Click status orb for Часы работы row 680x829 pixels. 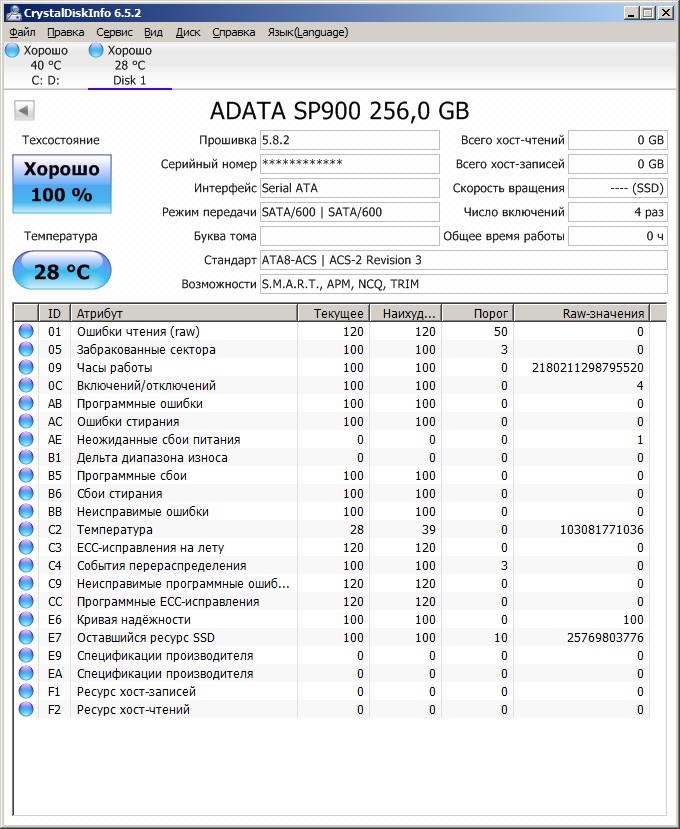(26, 367)
